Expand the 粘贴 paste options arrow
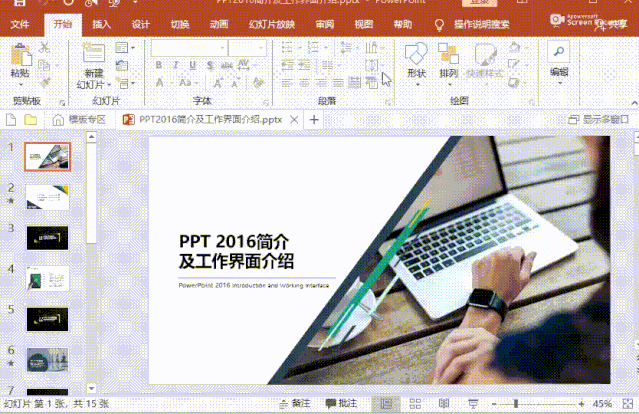 click(20, 84)
